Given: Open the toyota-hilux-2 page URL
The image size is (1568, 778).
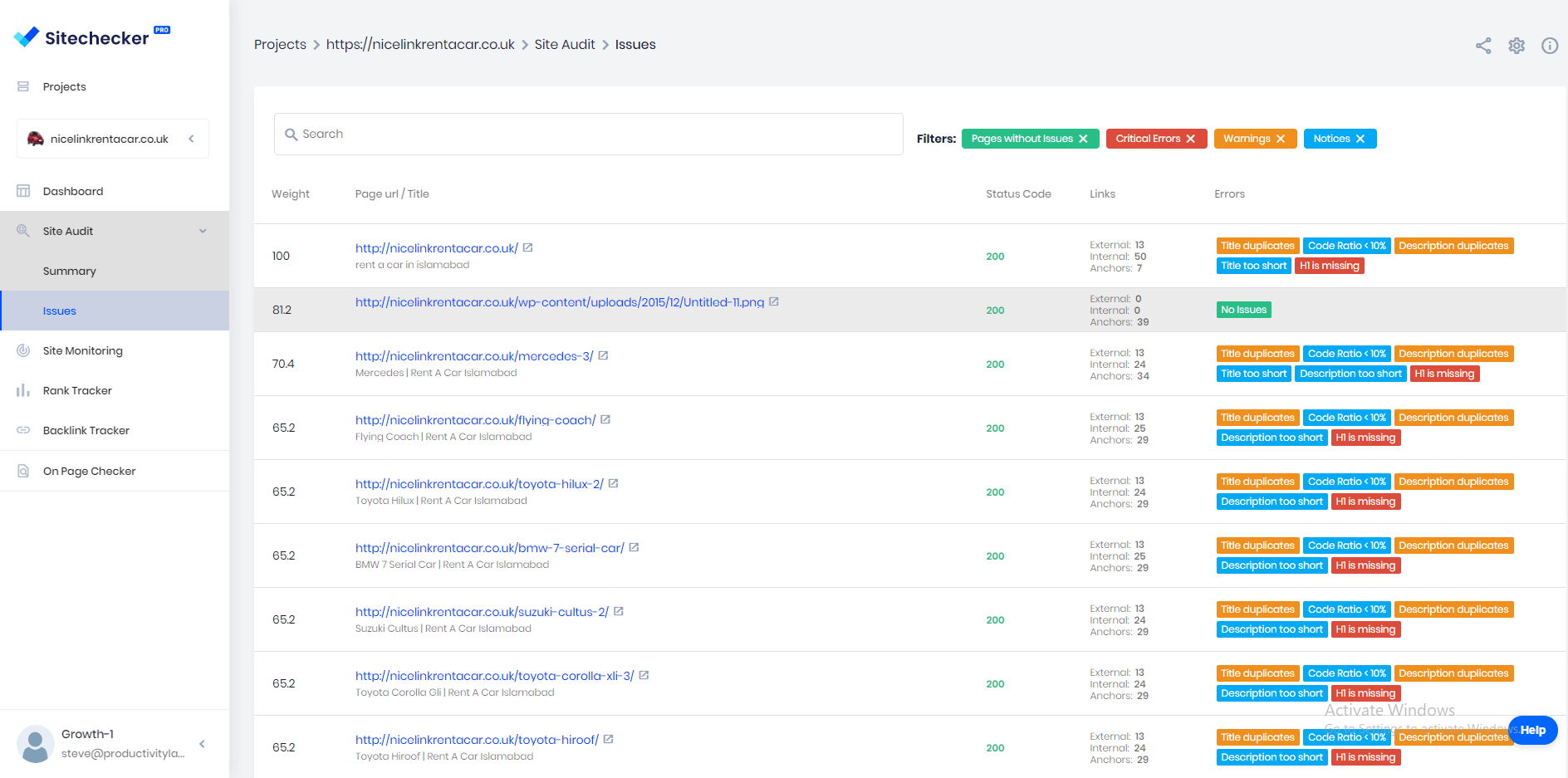Looking at the screenshot, I should [479, 484].
